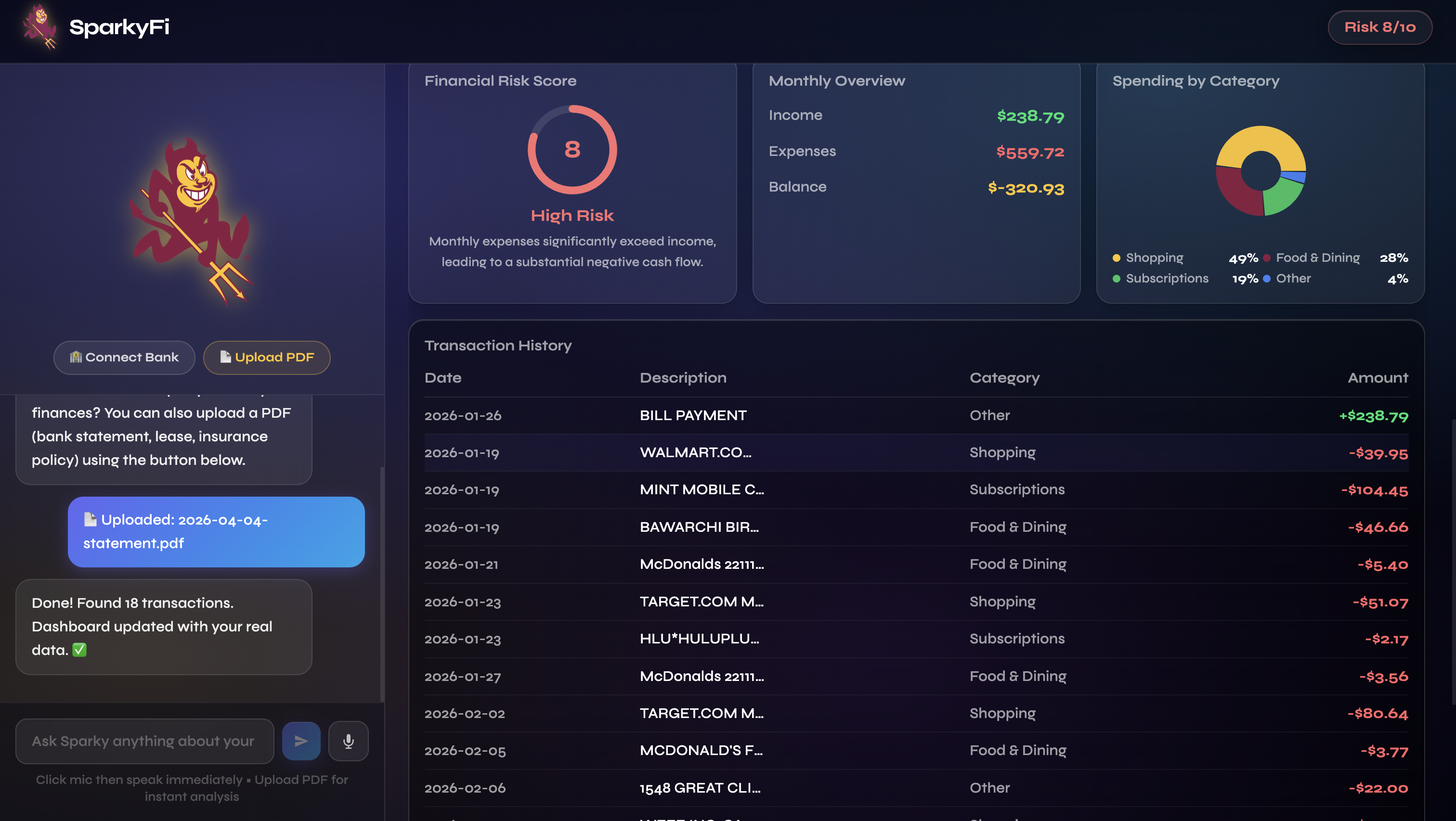Sort by the Amount column header
Image resolution: width=1456 pixels, height=821 pixels.
coord(1378,377)
